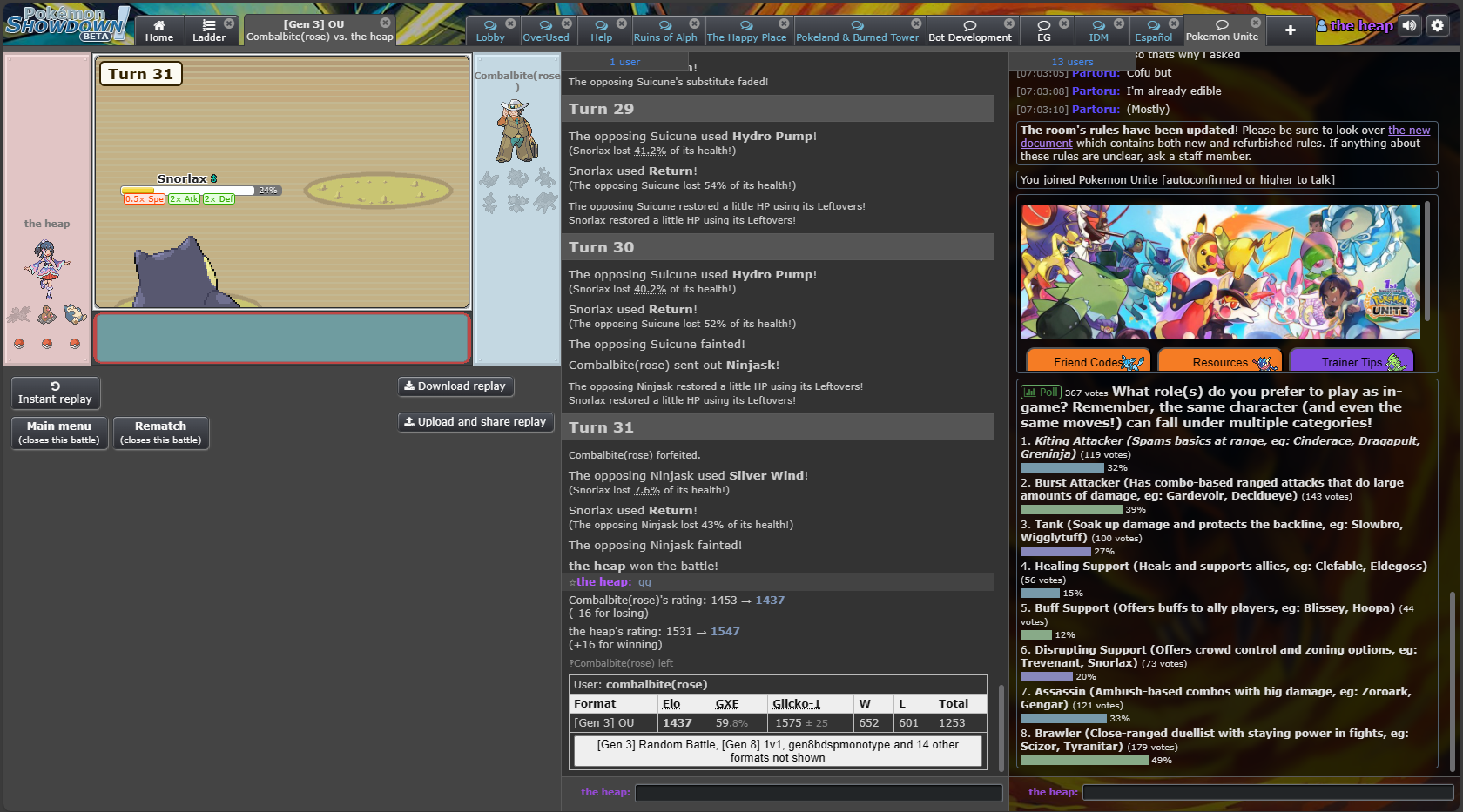This screenshot has height=812, width=1463.
Task: Open the Ruins of Alph tab
Action: 665,30
